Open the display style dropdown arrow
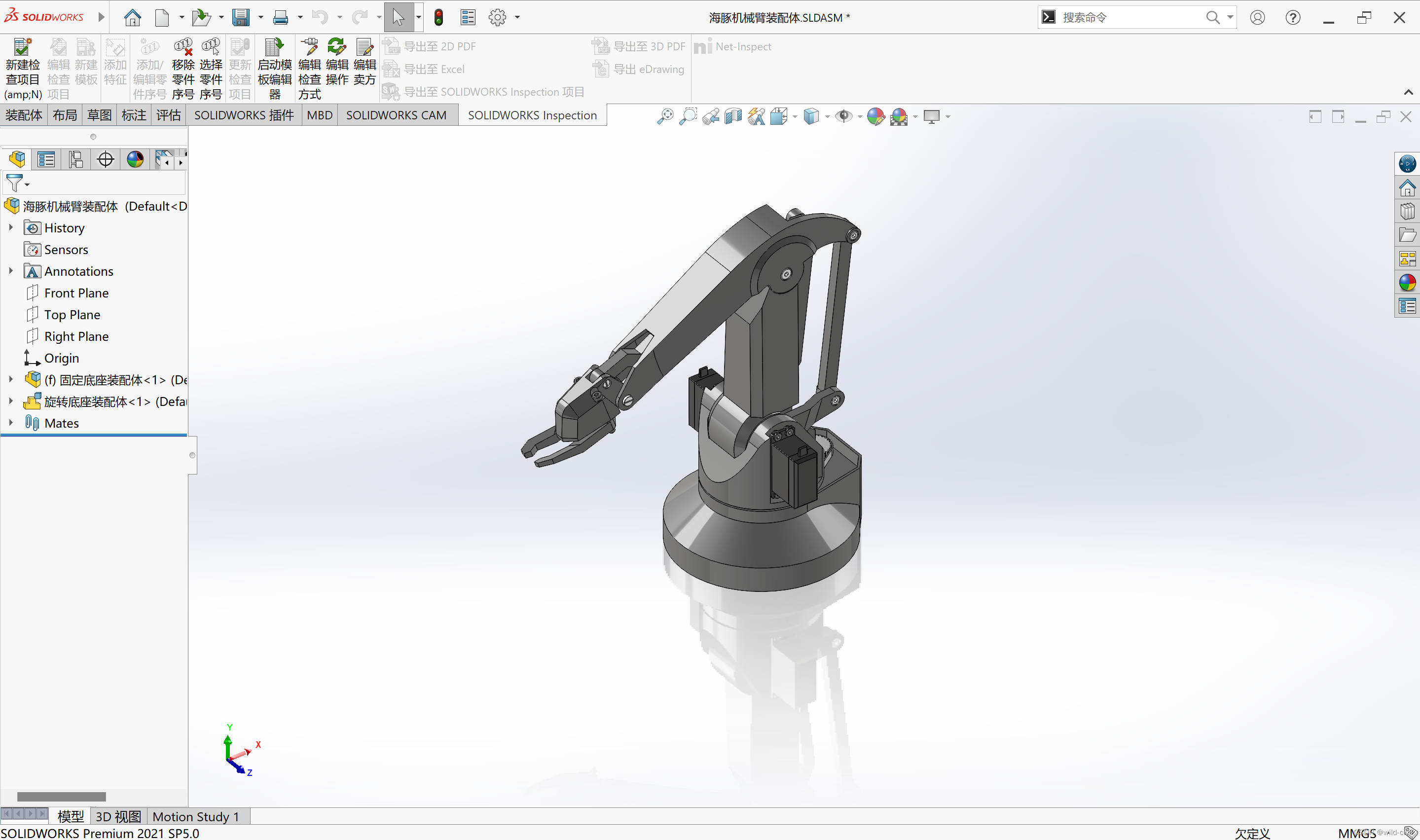This screenshot has height=840, width=1420. [828, 116]
